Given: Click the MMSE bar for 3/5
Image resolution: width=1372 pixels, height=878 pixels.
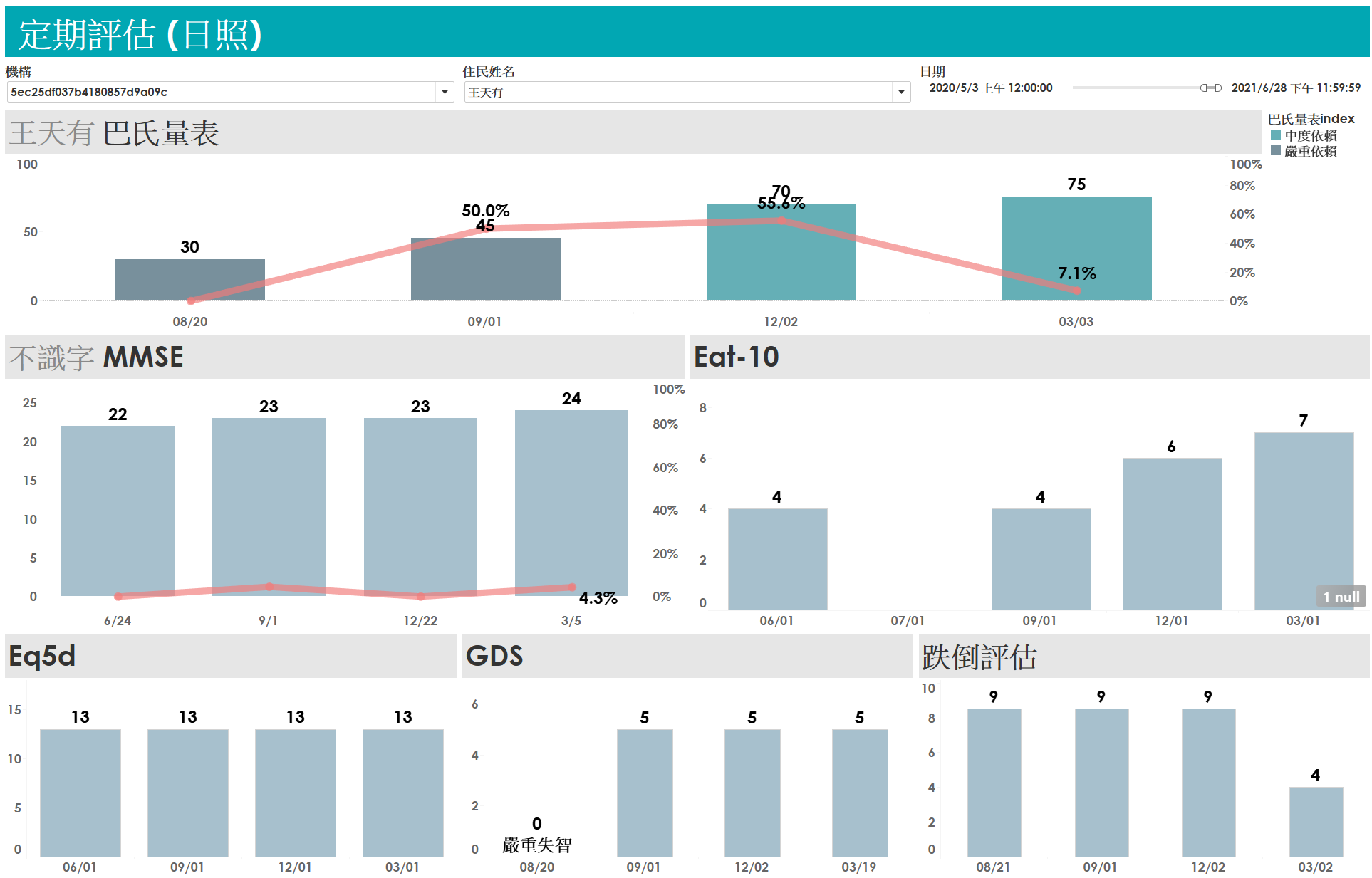Looking at the screenshot, I should pyautogui.click(x=571, y=503).
